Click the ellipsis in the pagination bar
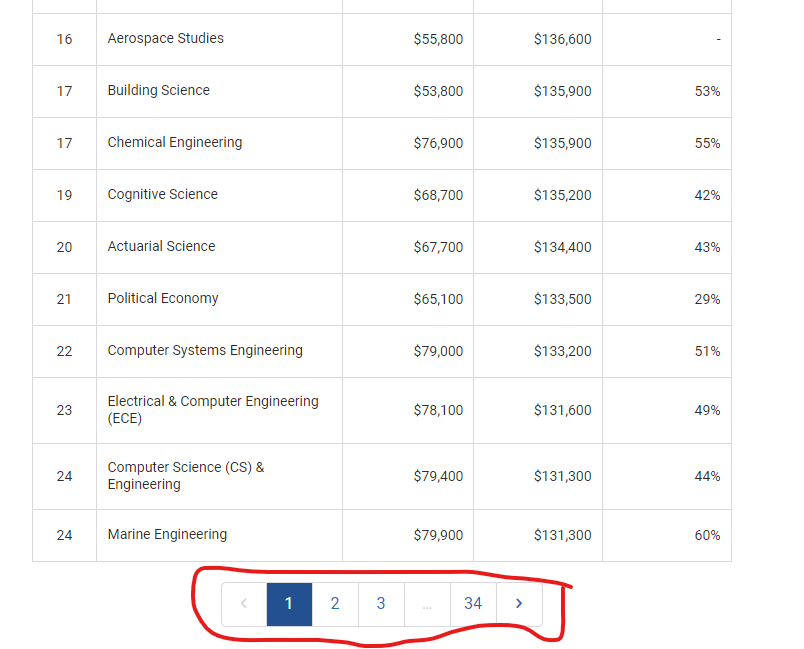The width and height of the screenshot is (804, 649). (427, 604)
